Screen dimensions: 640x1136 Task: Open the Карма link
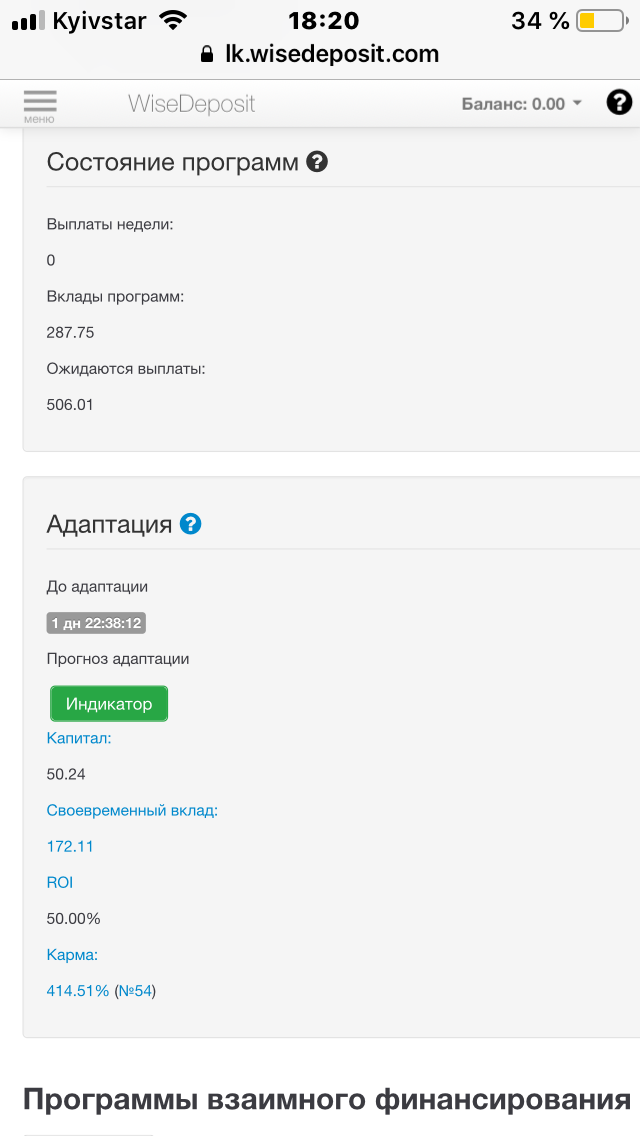72,955
